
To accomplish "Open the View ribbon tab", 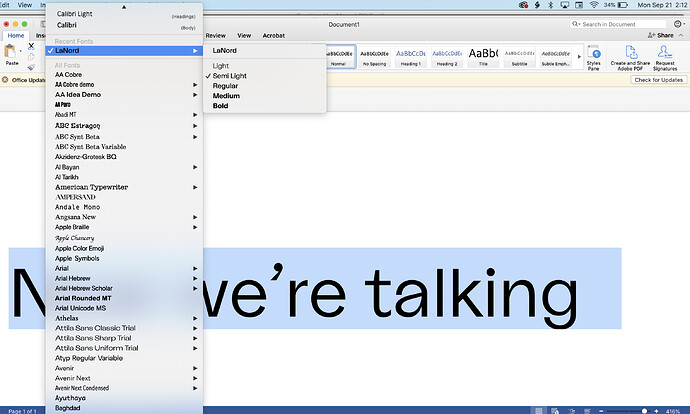I will click(244, 36).
